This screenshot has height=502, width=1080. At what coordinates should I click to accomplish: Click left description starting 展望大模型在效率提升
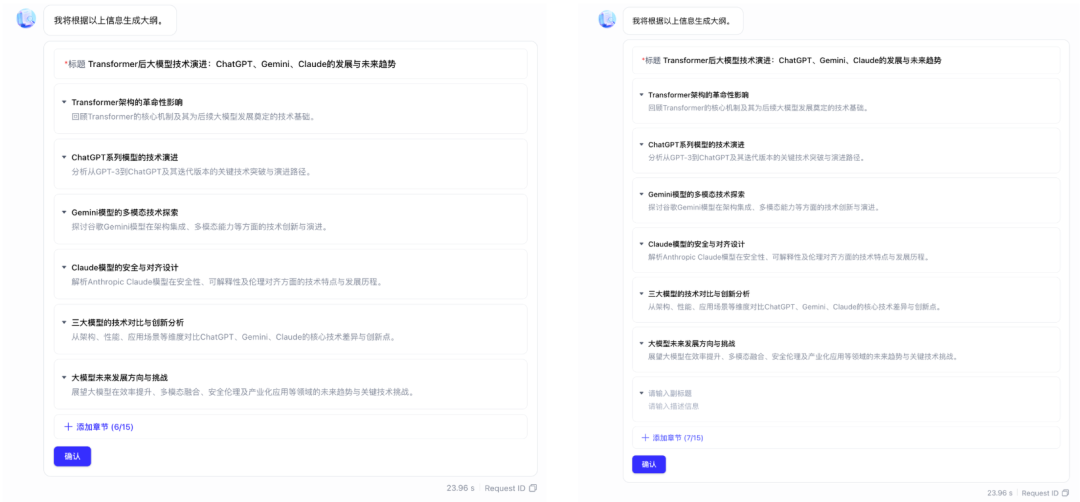pos(244,392)
